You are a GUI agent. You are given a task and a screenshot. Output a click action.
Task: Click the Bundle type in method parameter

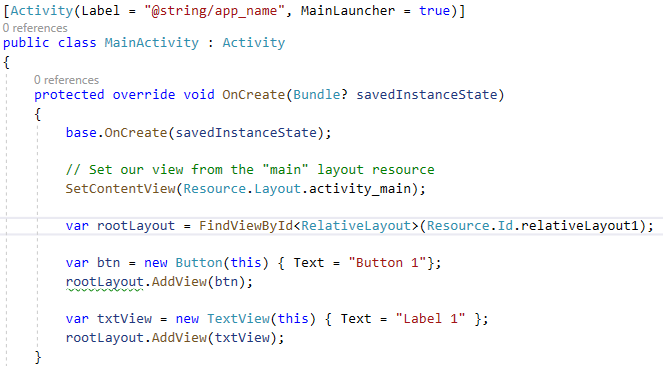[316, 95]
